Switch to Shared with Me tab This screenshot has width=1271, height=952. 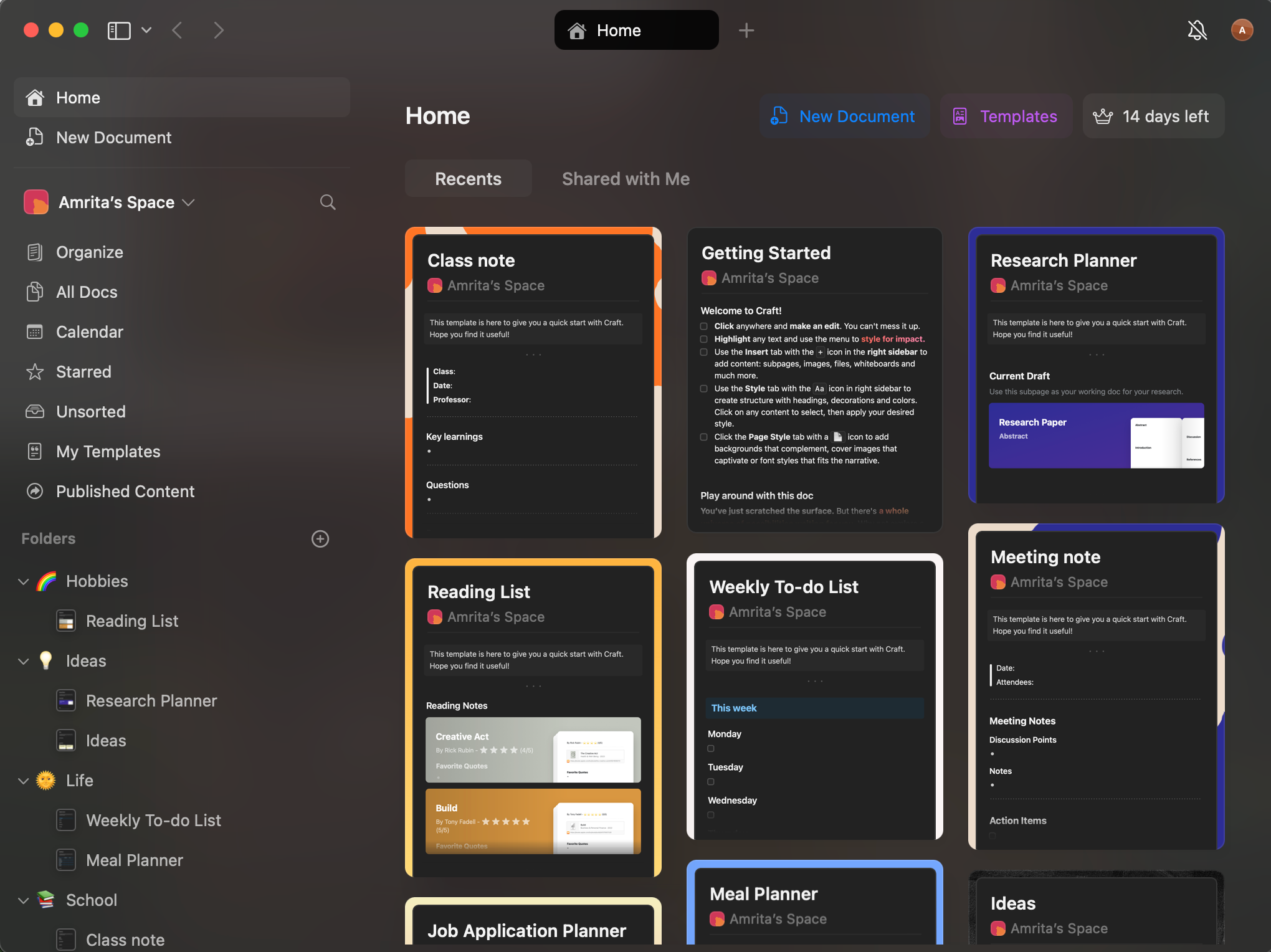(x=626, y=178)
